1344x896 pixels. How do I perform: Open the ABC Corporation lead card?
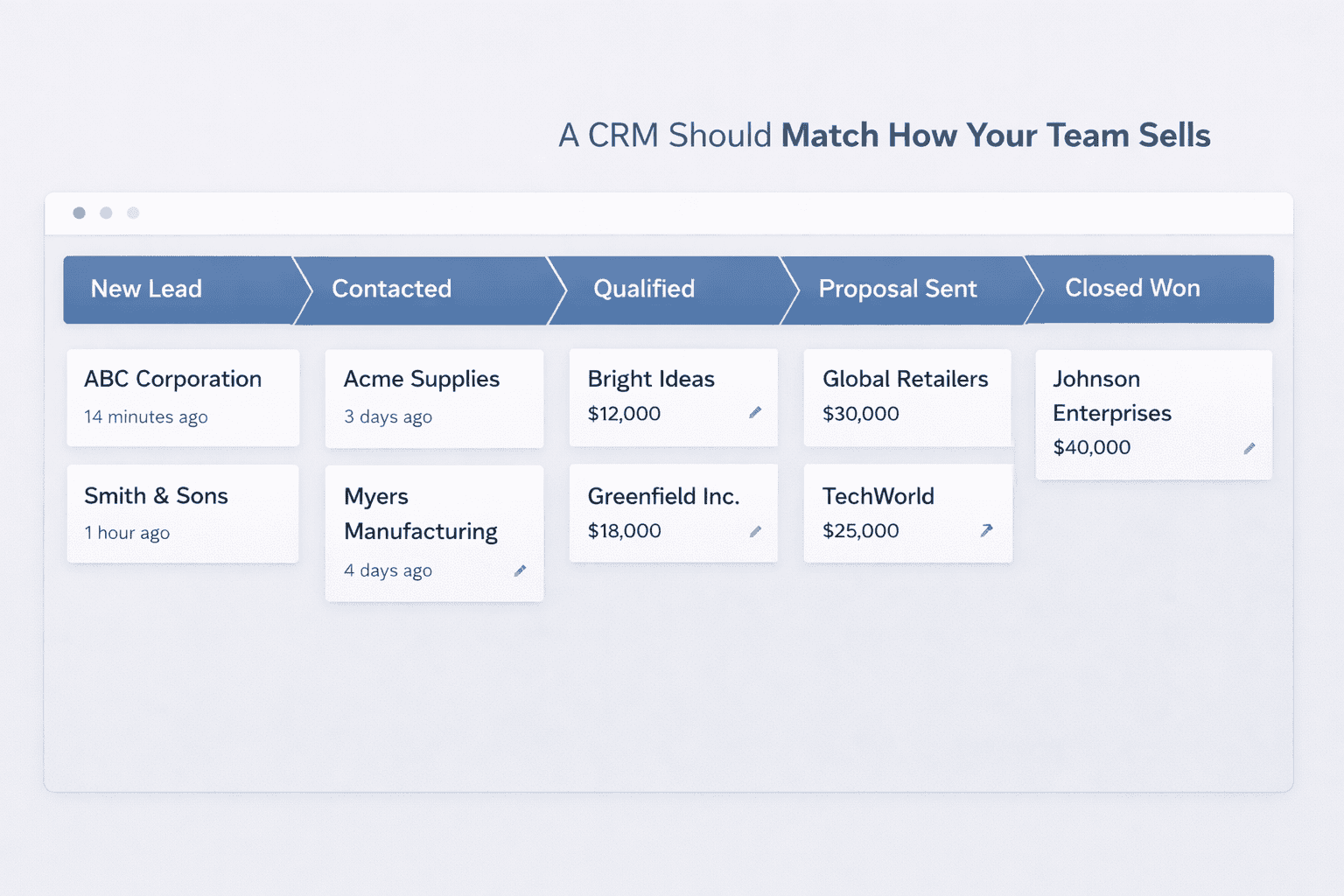point(182,397)
